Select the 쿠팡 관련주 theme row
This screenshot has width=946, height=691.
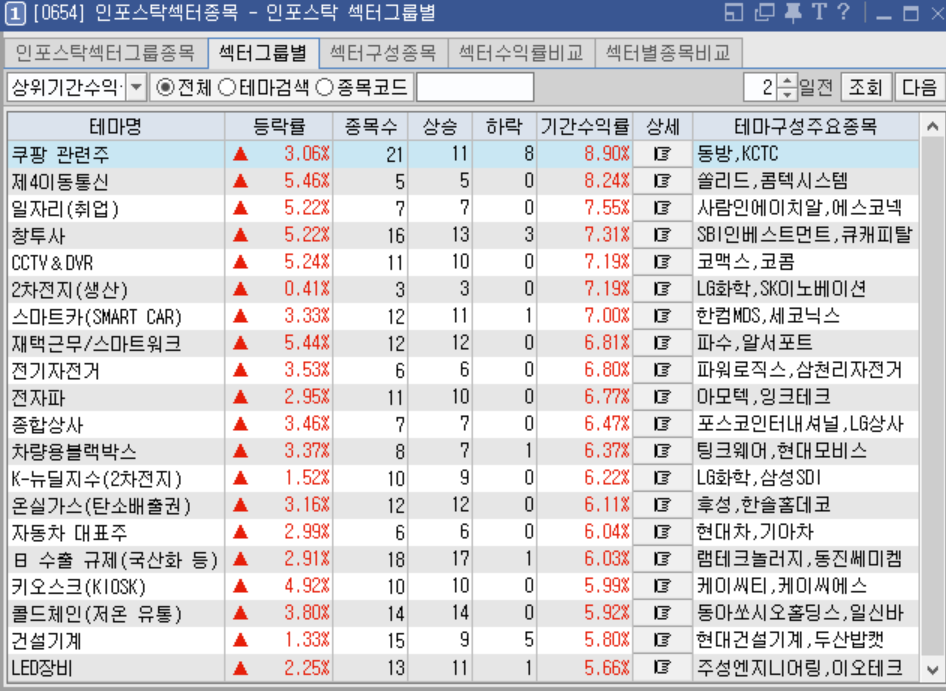tap(463, 154)
